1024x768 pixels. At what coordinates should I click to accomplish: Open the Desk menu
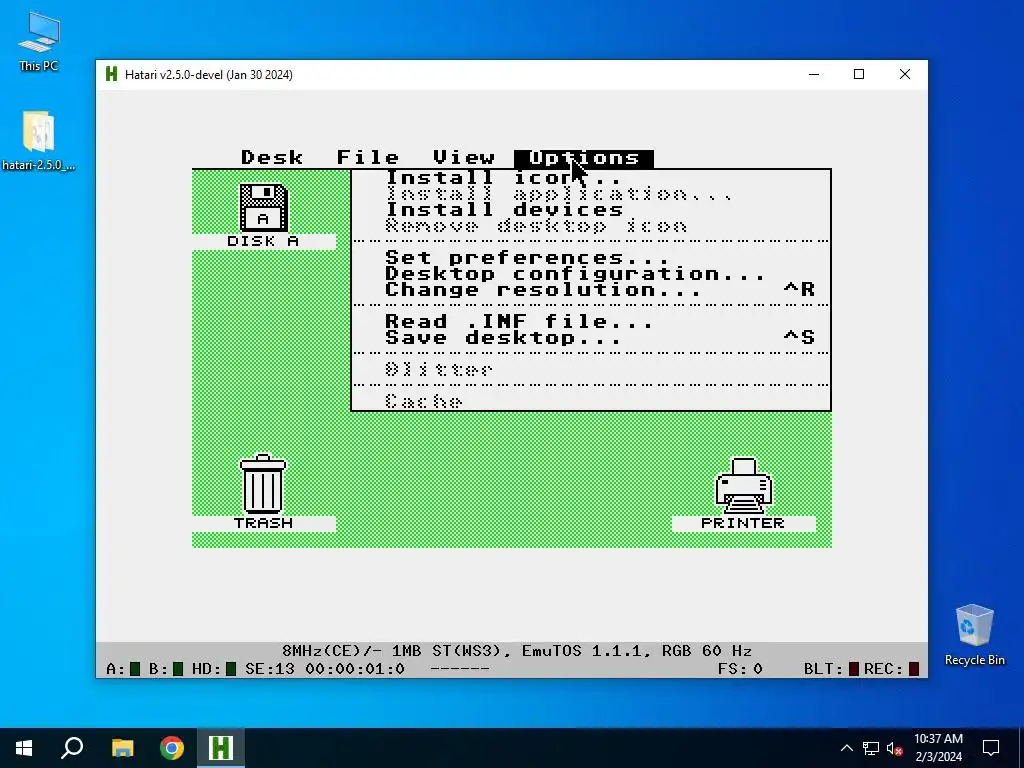(x=272, y=158)
